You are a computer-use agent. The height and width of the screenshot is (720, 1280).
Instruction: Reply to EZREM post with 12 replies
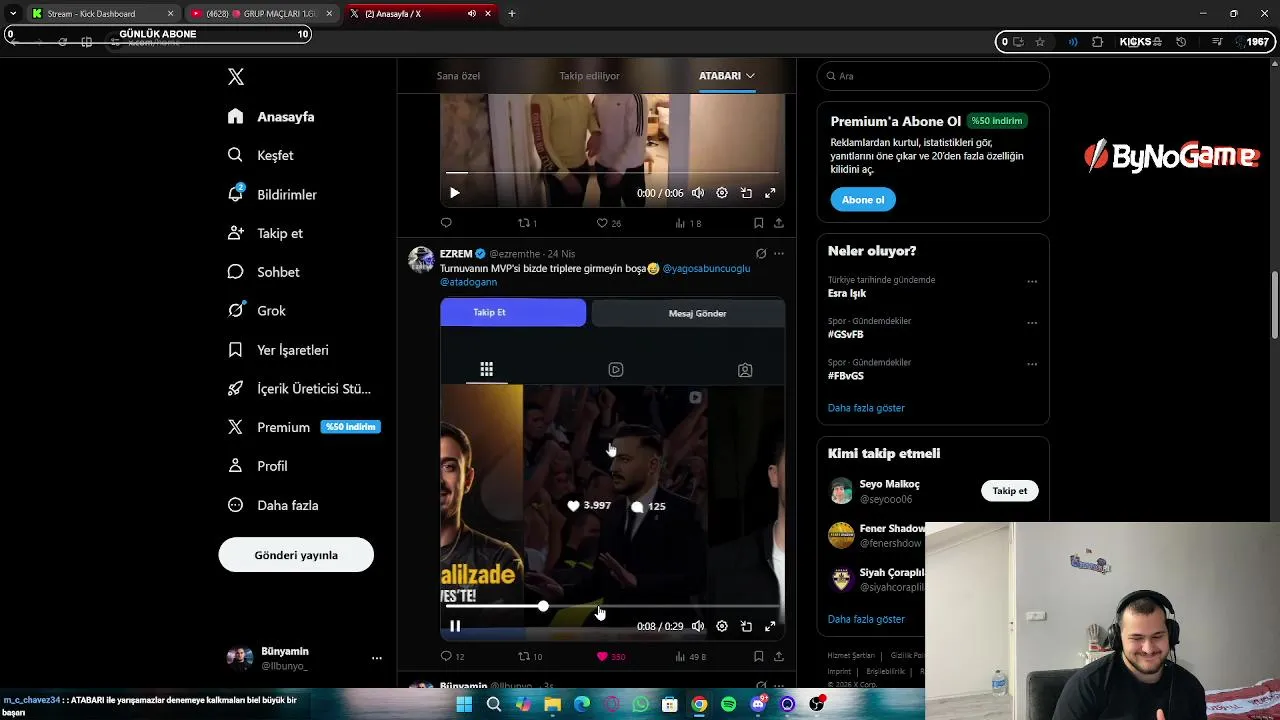point(452,657)
